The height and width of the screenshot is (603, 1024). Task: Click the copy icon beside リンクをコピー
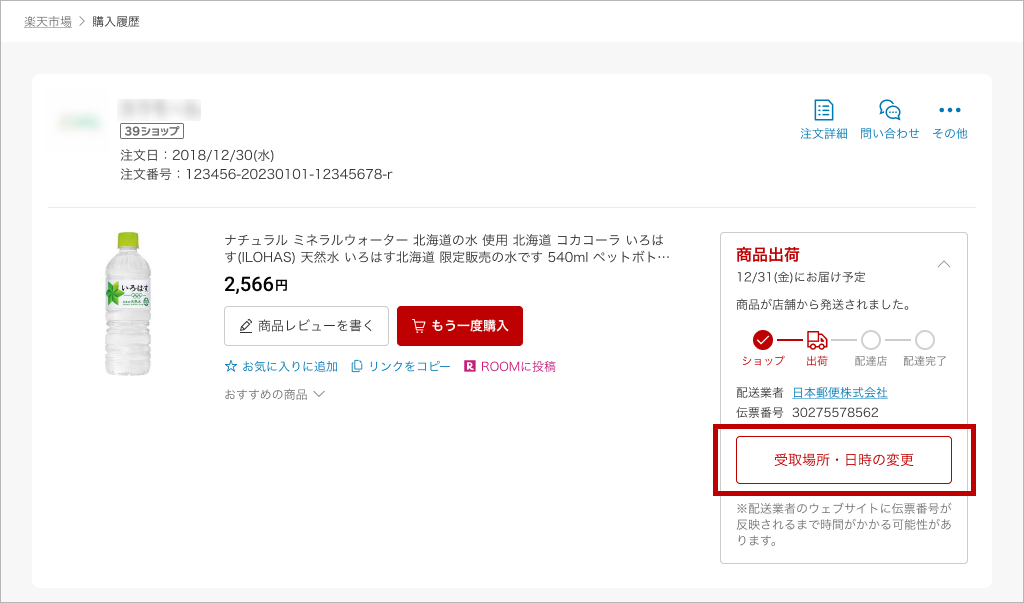pyautogui.click(x=357, y=367)
